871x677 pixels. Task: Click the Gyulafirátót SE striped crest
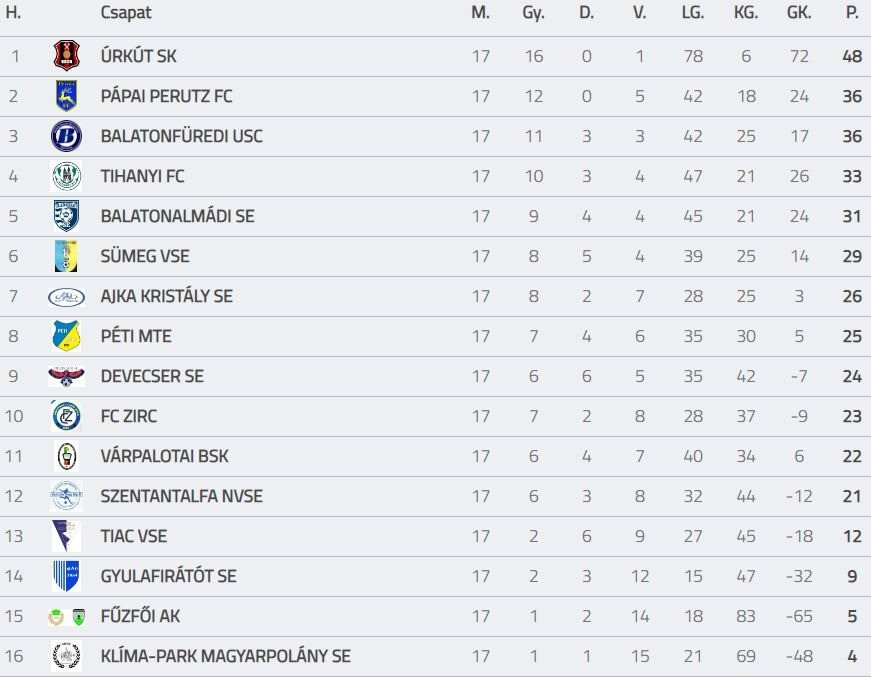[66, 576]
